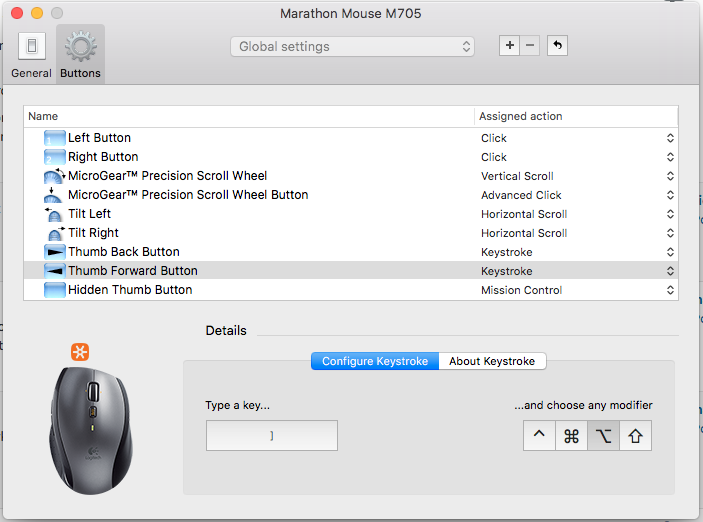Close the Marathon Mouse M705 window

[x=17, y=13]
